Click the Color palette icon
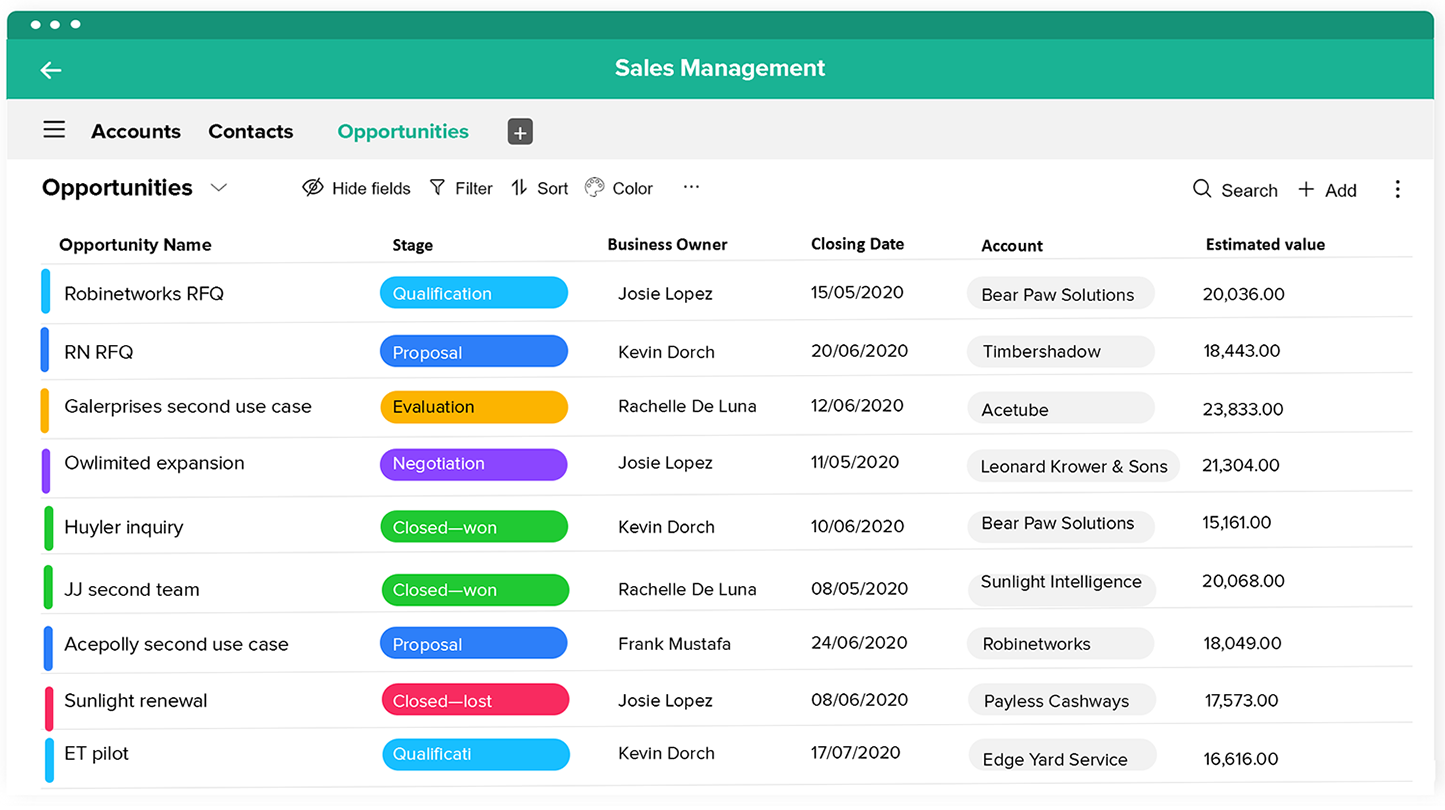 (595, 187)
